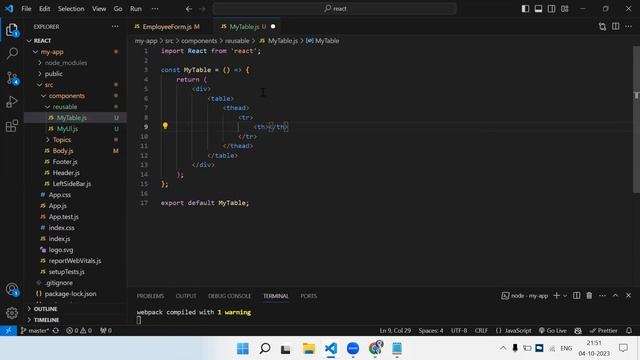Click the Prettier status item
Screen dimensions: 640x360
[x=603, y=331]
